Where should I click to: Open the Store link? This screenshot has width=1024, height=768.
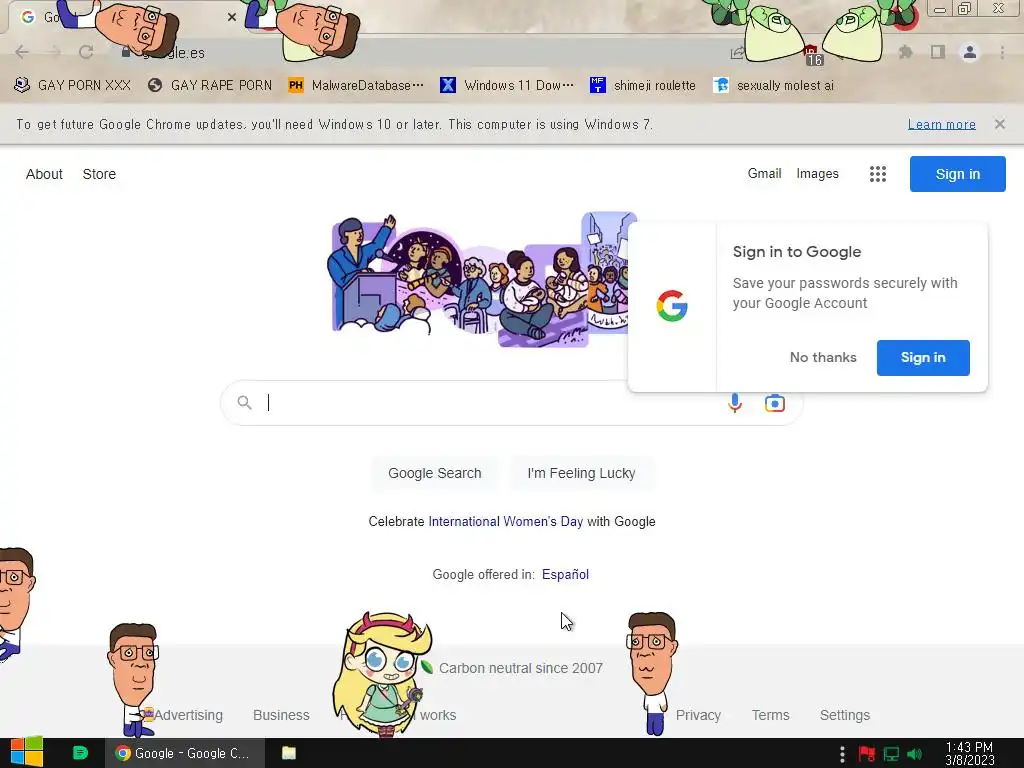coord(99,174)
